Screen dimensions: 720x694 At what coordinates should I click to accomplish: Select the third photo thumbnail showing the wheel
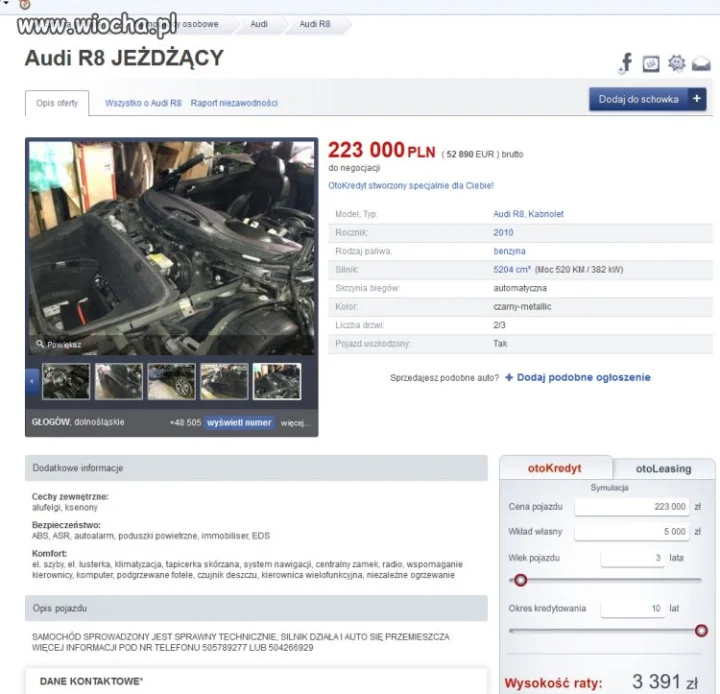tap(172, 381)
